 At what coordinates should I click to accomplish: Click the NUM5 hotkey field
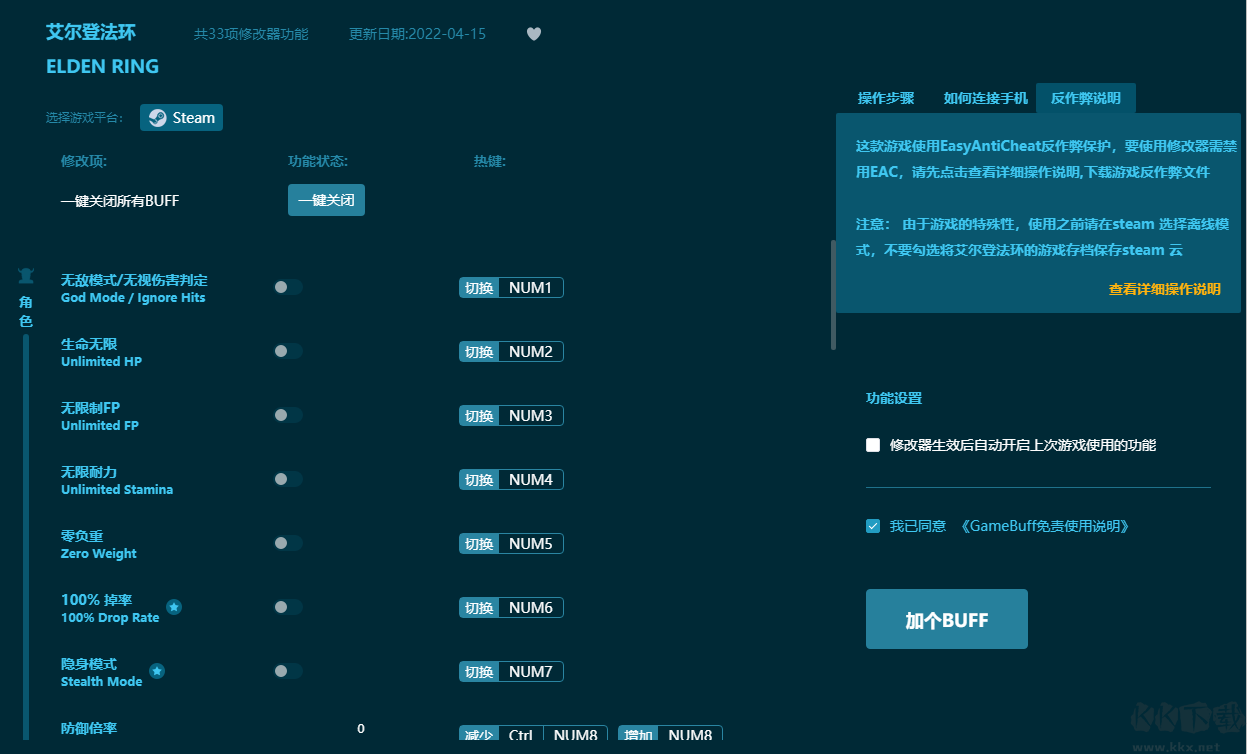[530, 544]
